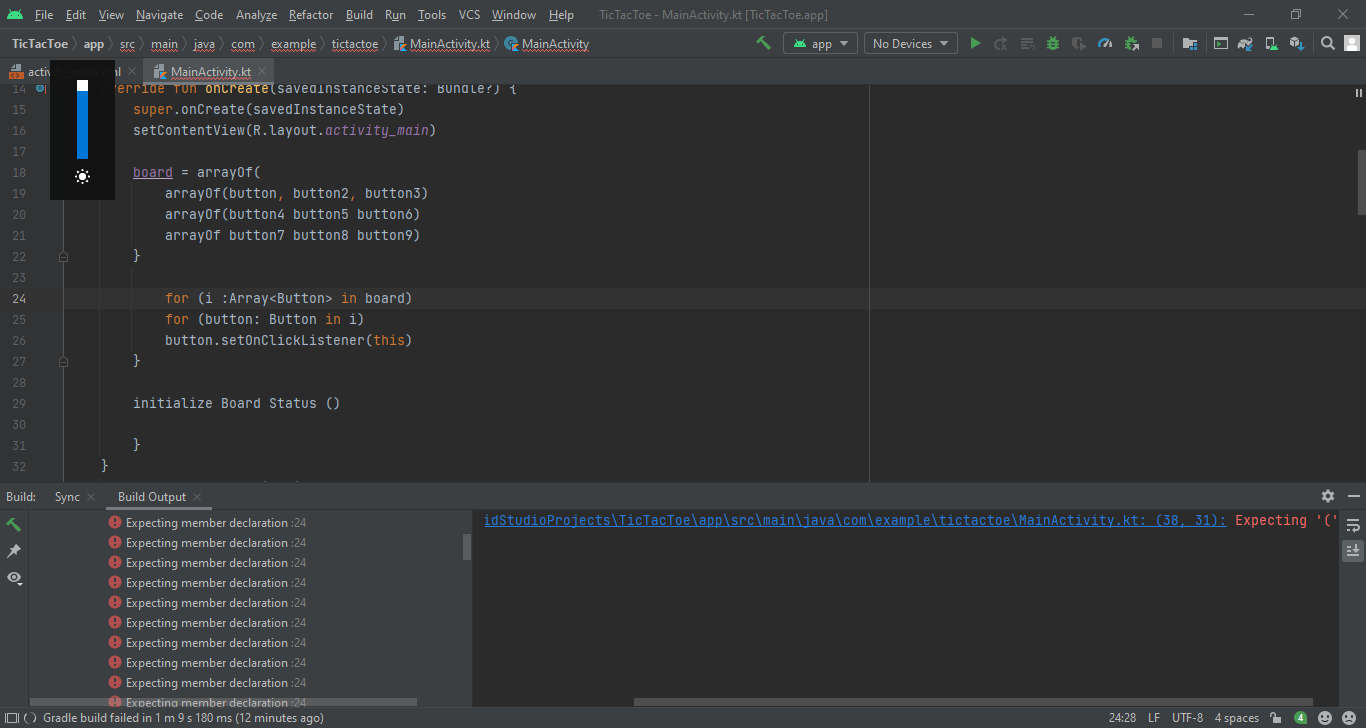Switch to the Sync tab
The height and width of the screenshot is (728, 1366).
(x=67, y=497)
